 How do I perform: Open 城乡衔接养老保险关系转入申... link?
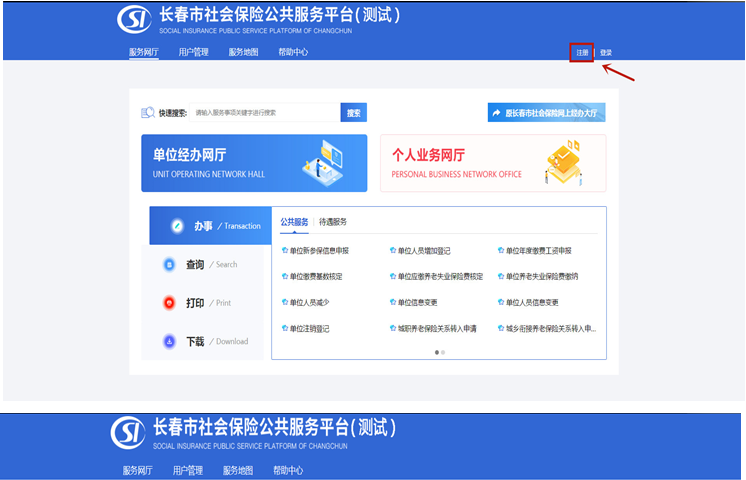point(550,329)
